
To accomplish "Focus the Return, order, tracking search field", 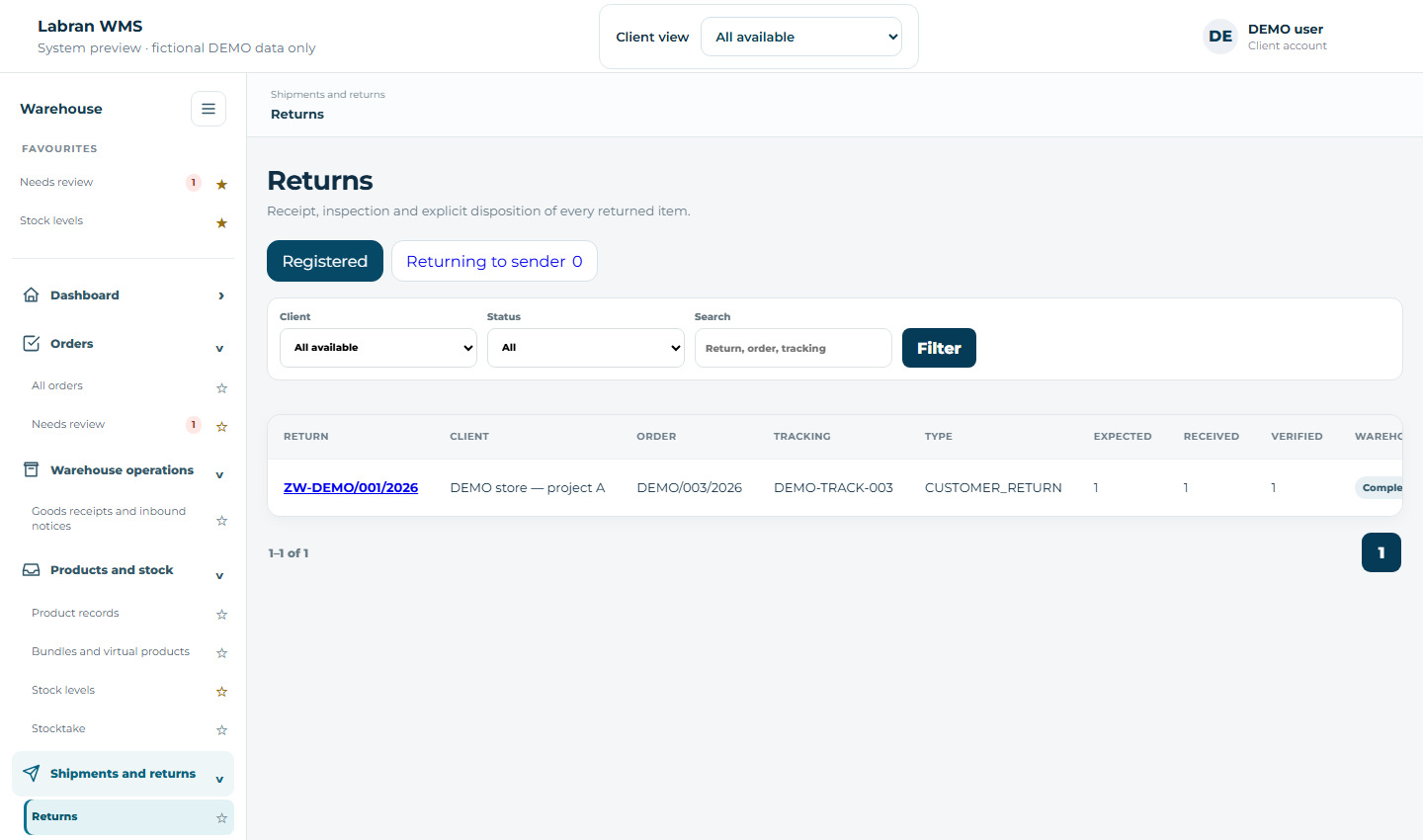I will click(x=794, y=348).
